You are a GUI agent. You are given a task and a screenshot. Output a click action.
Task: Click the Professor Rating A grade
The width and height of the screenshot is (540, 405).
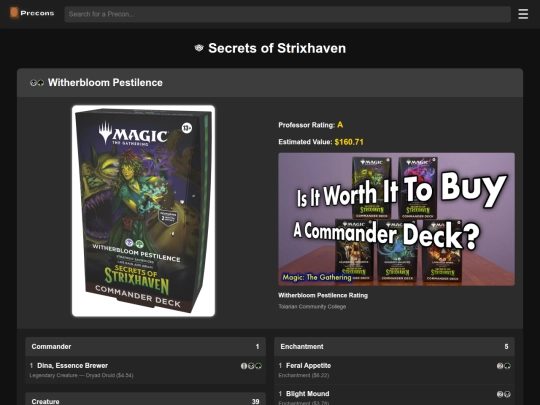(x=340, y=125)
